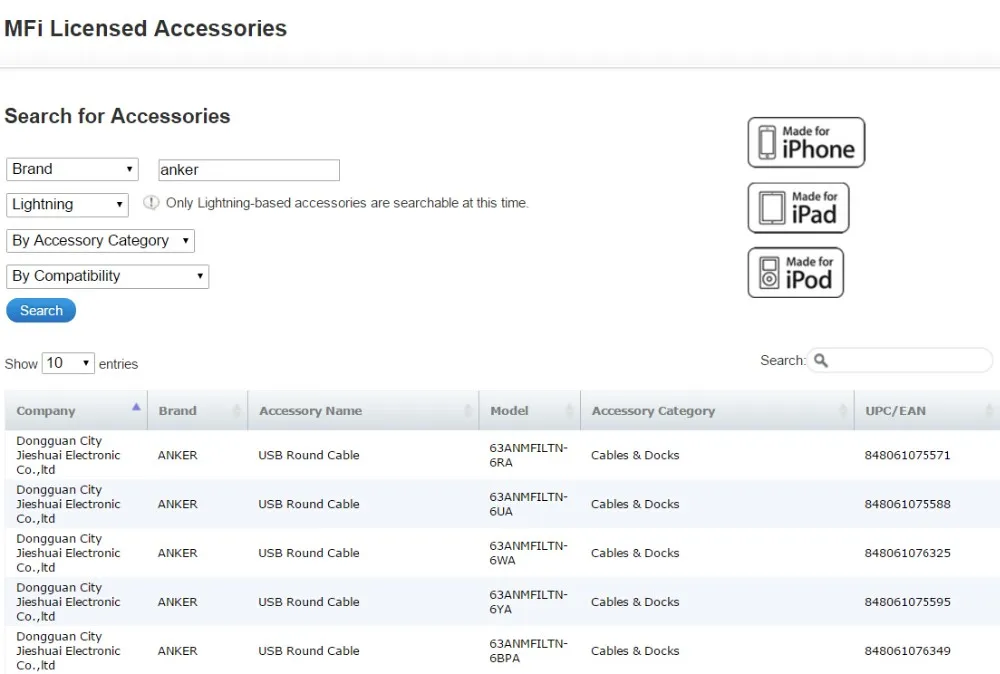Sort table by Brand header
1000x674 pixels.
point(197,411)
